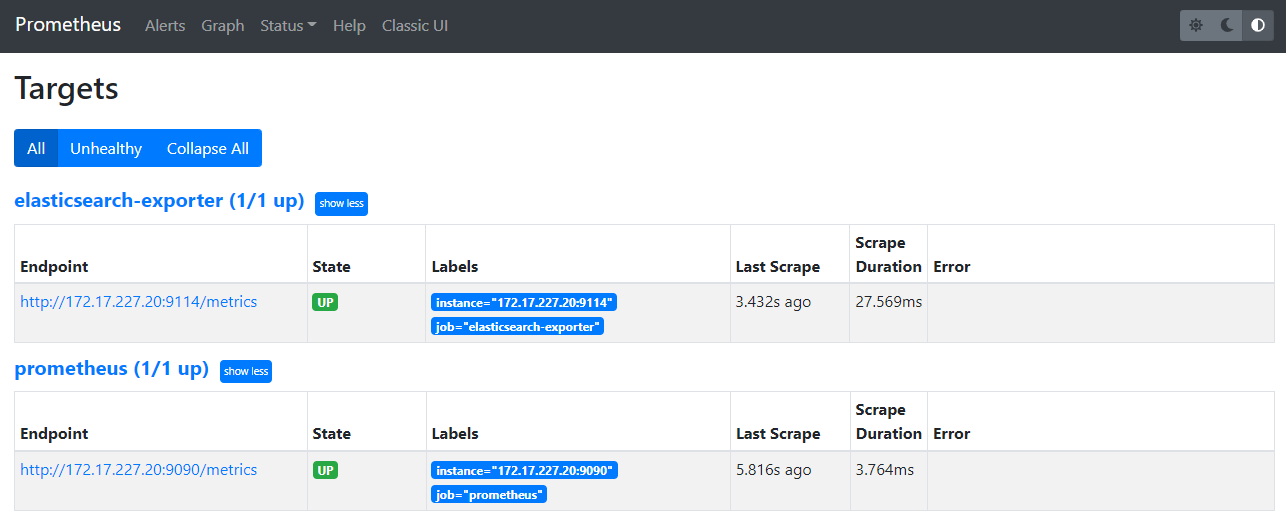Click job="prometheus" label badge
This screenshot has height=513, width=1286.
[x=489, y=494]
